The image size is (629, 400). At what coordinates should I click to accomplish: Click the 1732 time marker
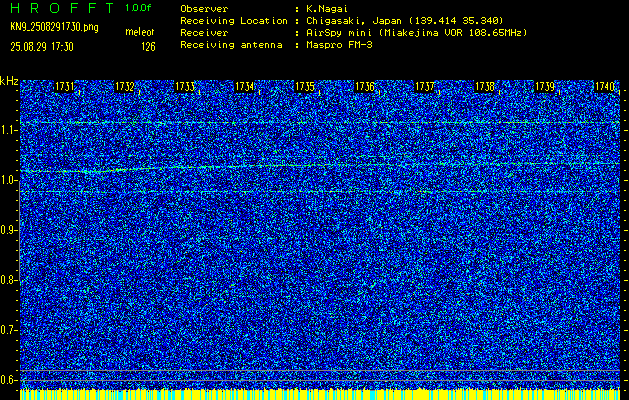click(125, 87)
